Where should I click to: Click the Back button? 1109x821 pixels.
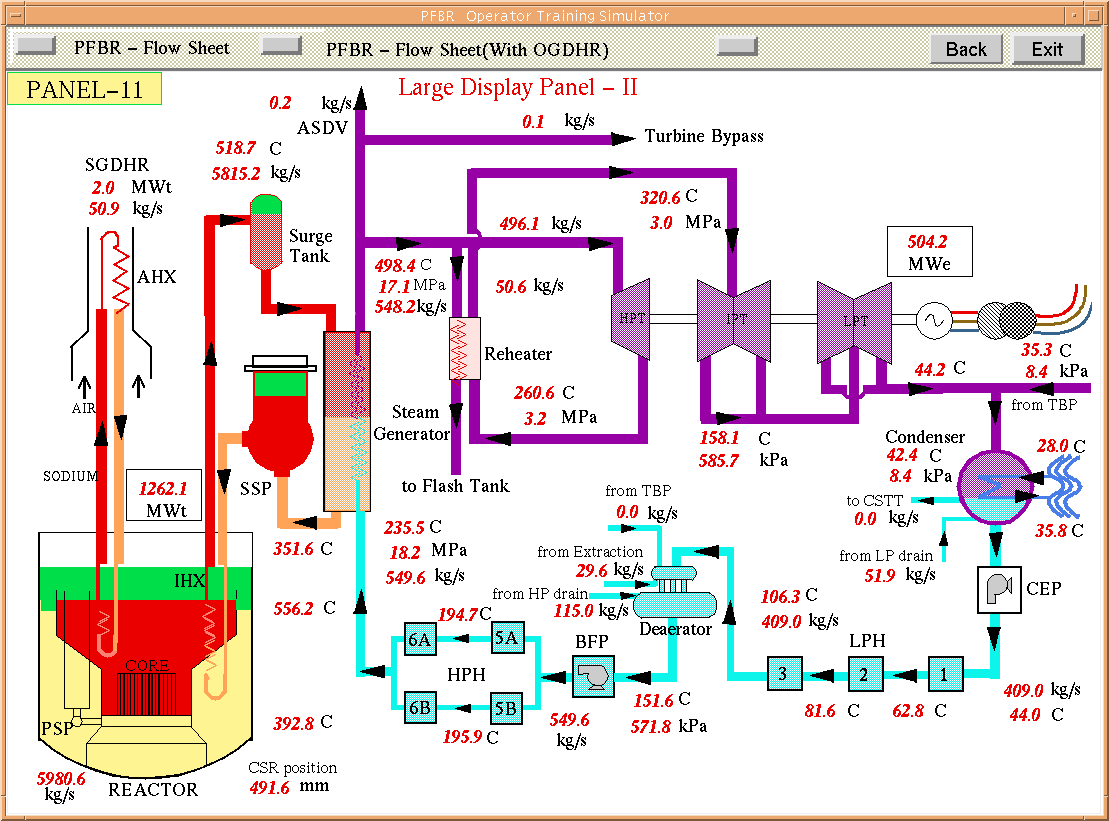(x=965, y=49)
